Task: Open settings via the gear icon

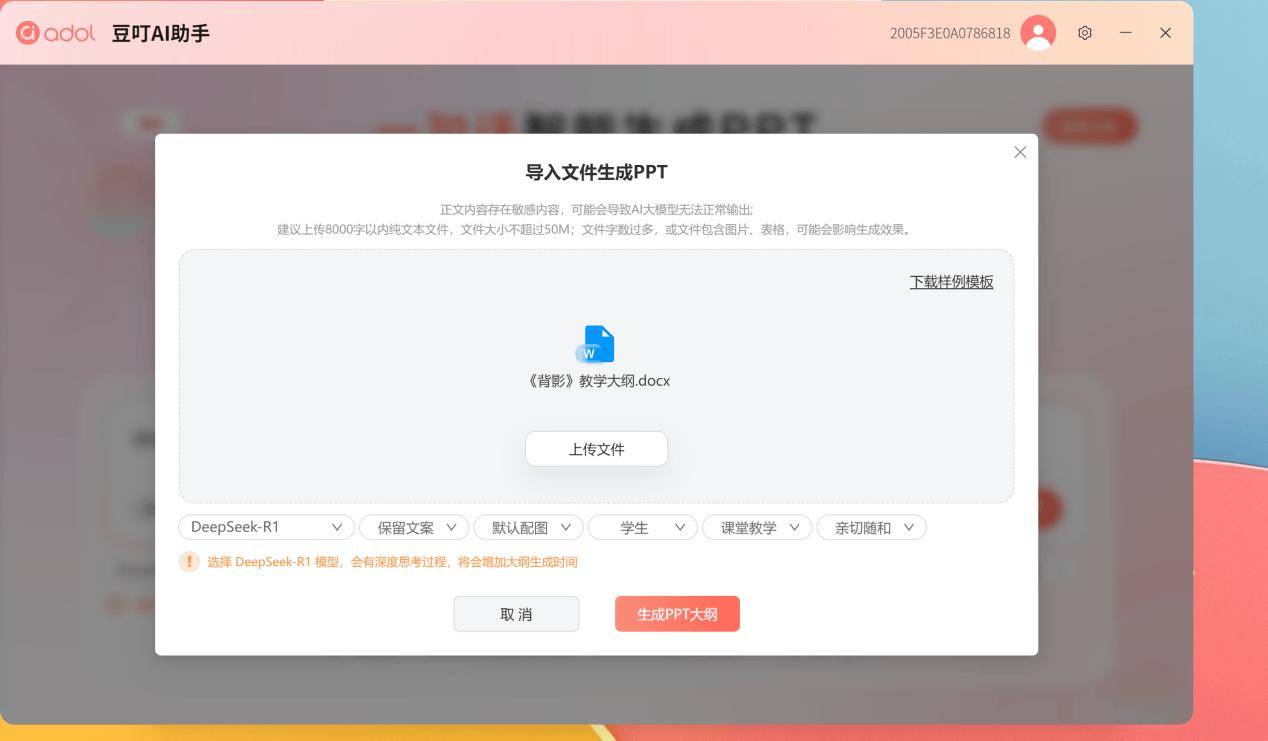Action: click(x=1085, y=33)
